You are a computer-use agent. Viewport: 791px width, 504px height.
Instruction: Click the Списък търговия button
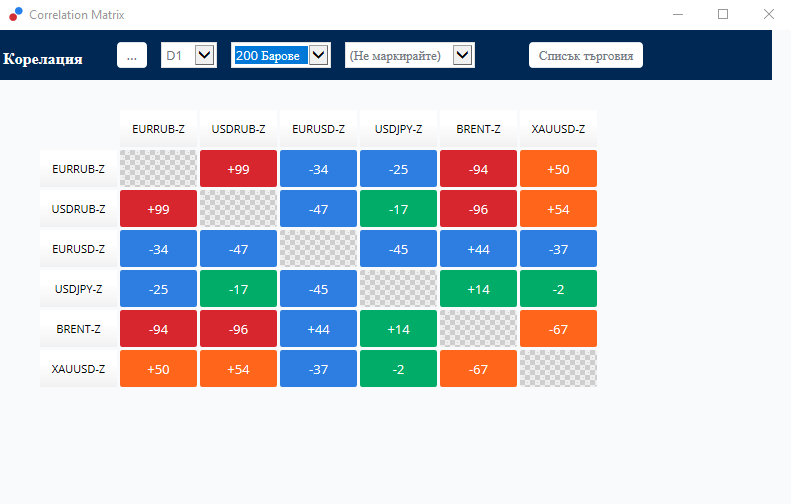pos(586,55)
